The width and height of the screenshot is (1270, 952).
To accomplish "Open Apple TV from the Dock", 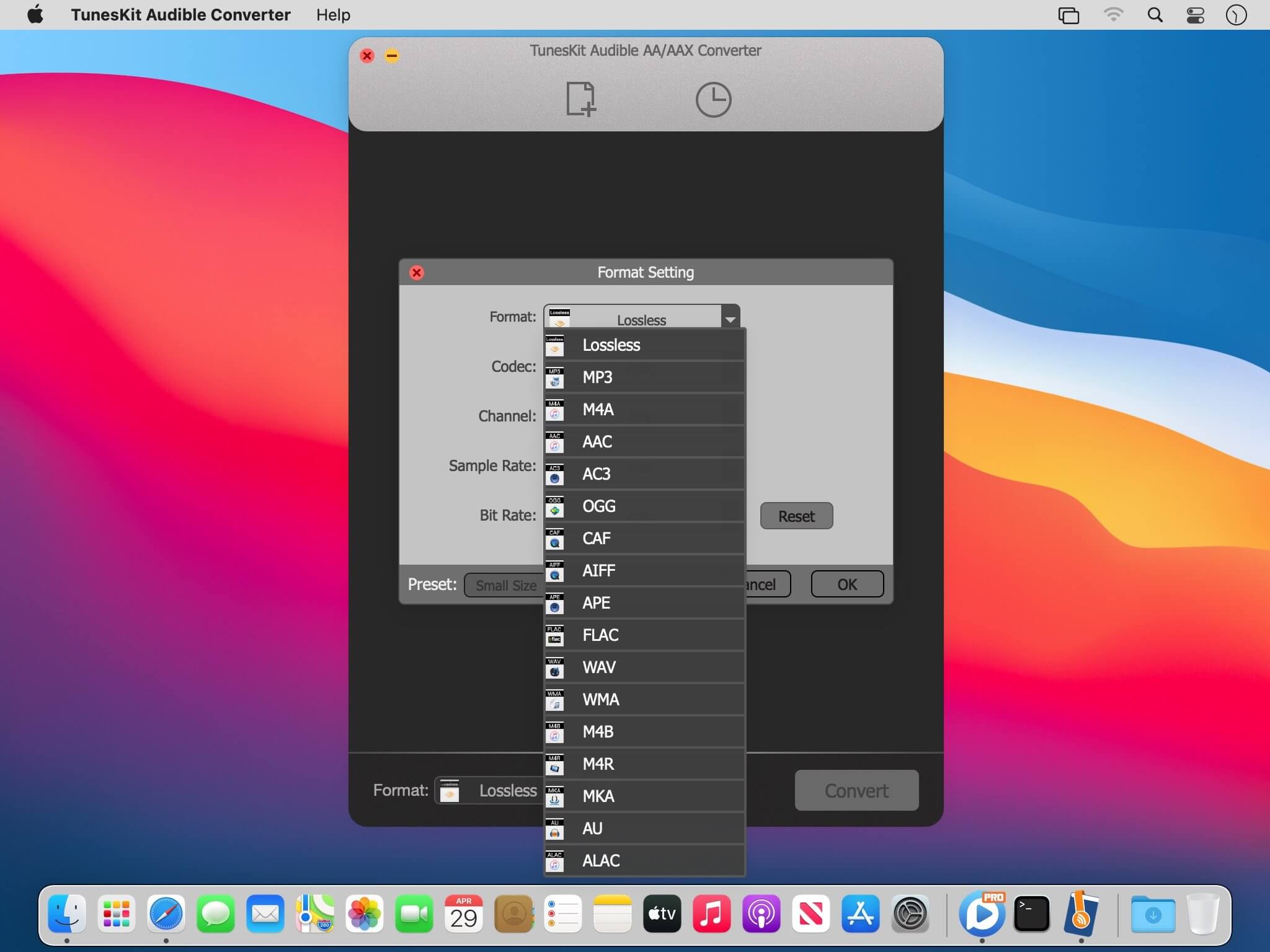I will point(662,914).
